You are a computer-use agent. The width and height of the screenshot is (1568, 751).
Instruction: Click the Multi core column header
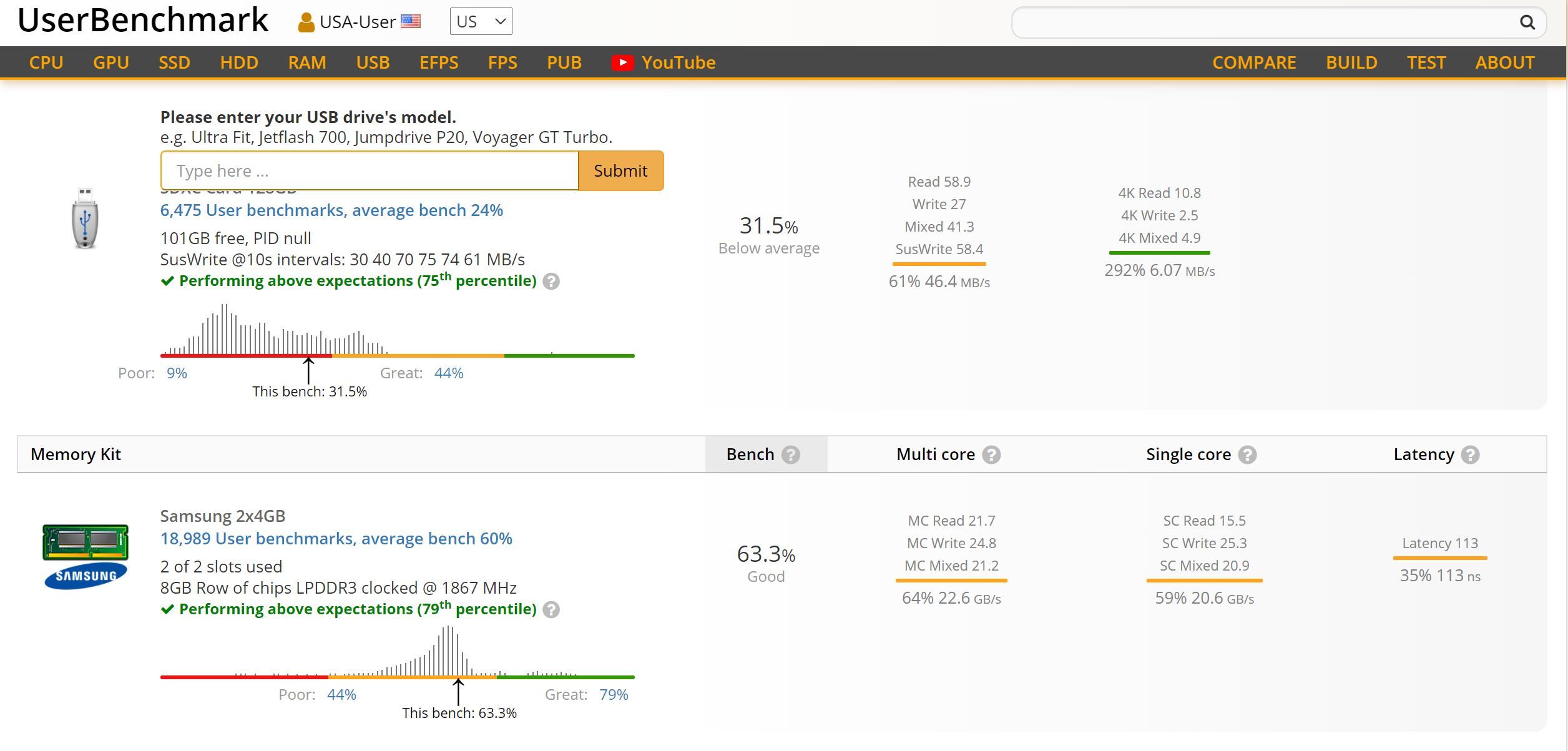tap(936, 454)
